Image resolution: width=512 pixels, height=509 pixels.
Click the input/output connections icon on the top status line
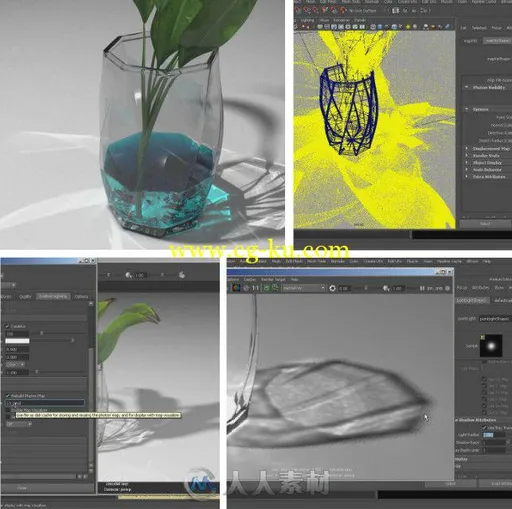395,10
